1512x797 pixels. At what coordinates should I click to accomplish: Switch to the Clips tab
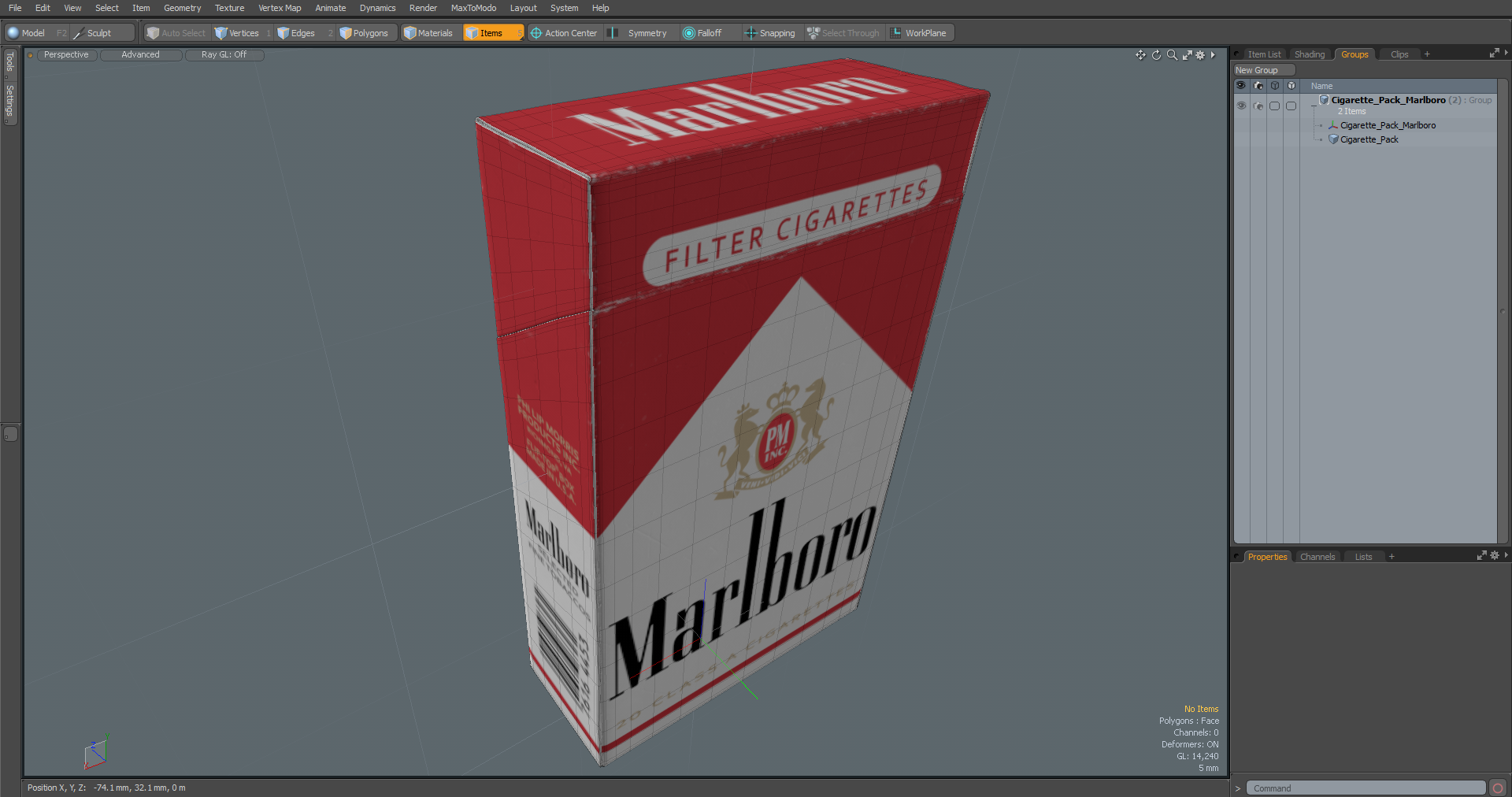(x=1399, y=54)
